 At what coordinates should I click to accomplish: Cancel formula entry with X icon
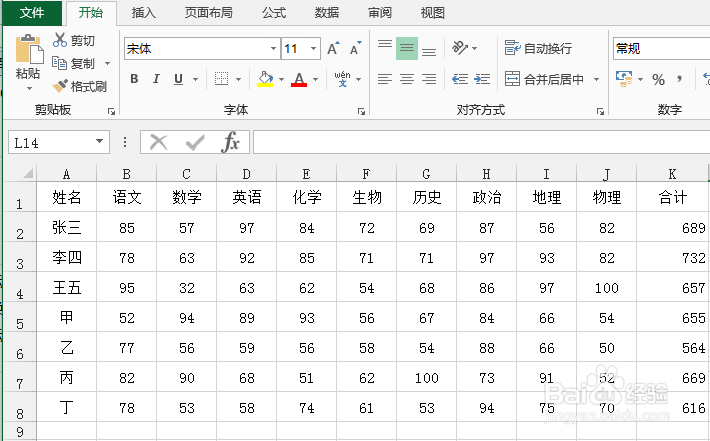click(158, 142)
